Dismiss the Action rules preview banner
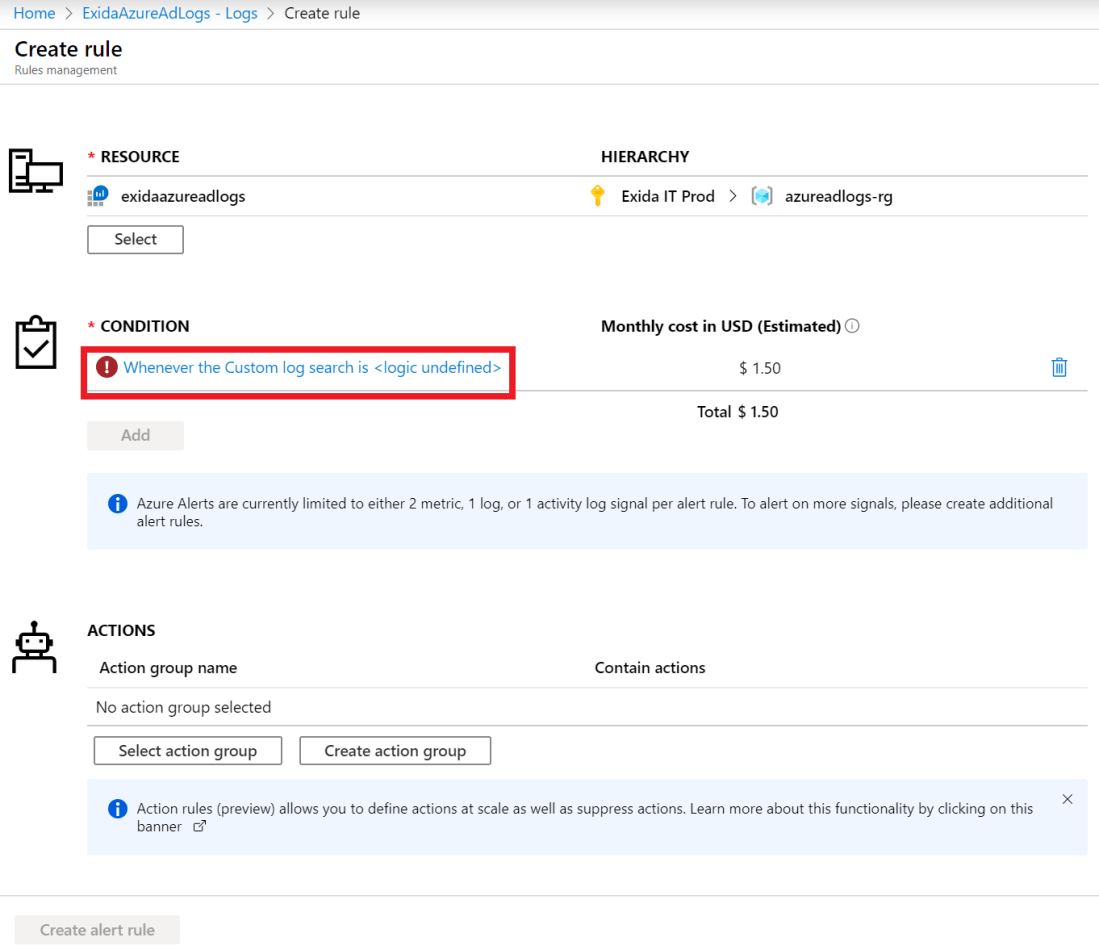Screen dimensions: 1099x950 click(1067, 799)
